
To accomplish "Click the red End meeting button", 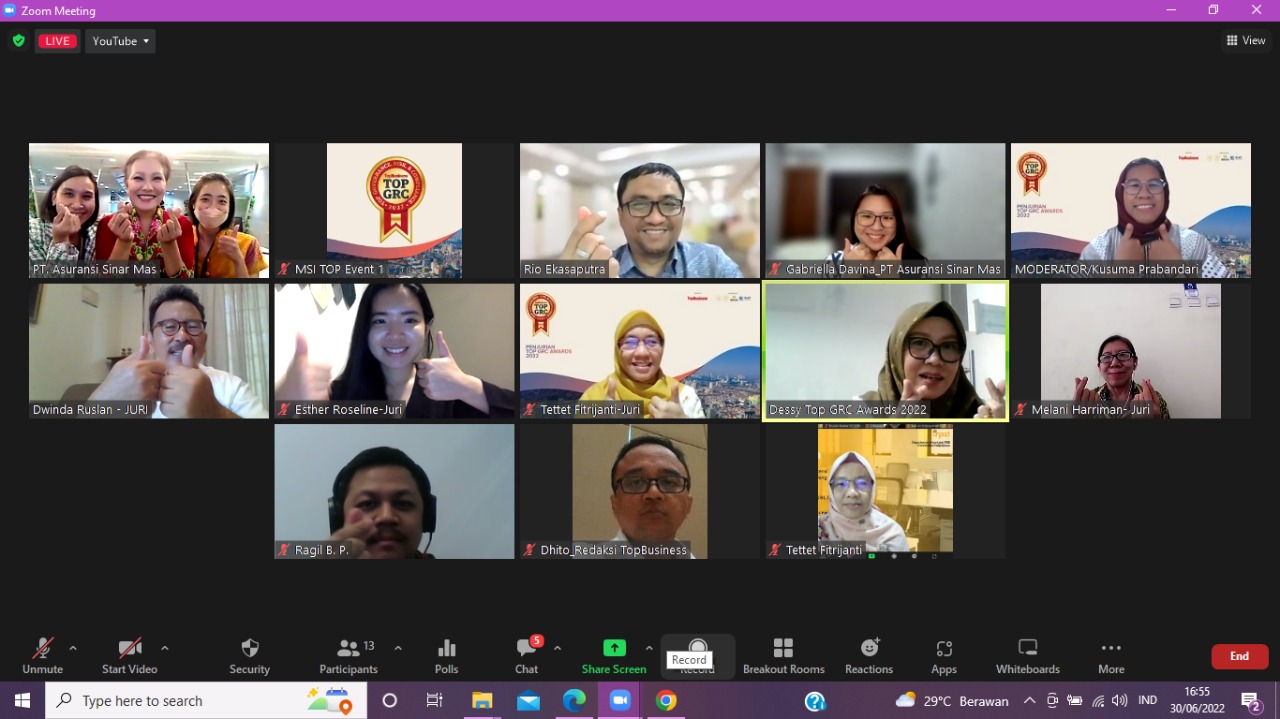I will click(1239, 656).
